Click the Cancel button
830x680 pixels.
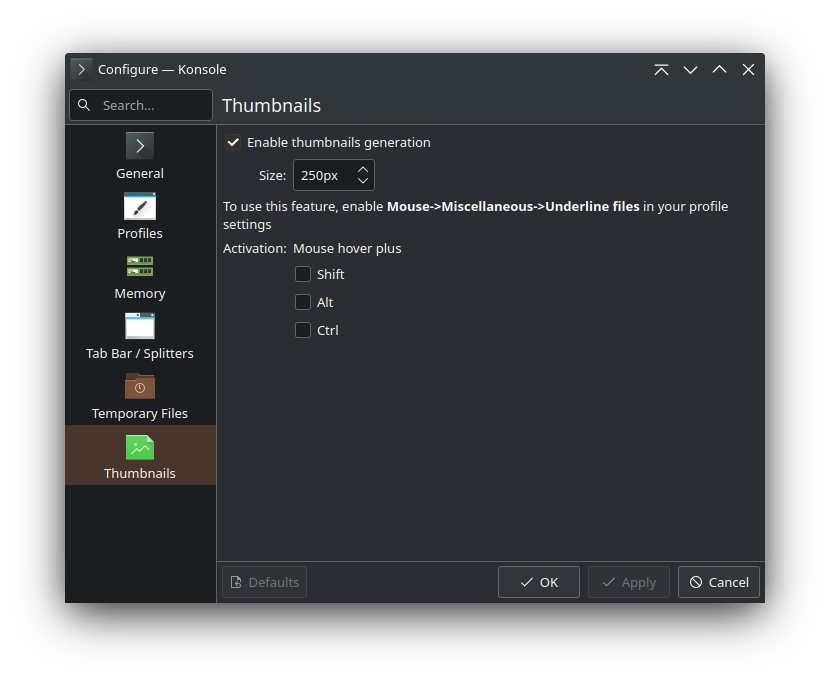(718, 582)
